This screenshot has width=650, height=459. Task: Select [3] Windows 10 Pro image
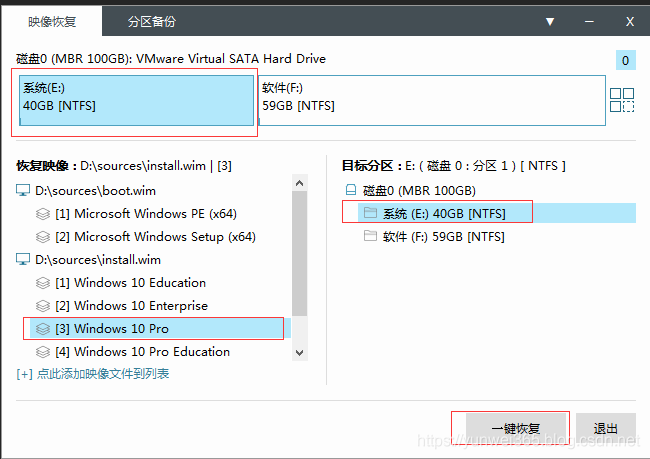tap(161, 329)
